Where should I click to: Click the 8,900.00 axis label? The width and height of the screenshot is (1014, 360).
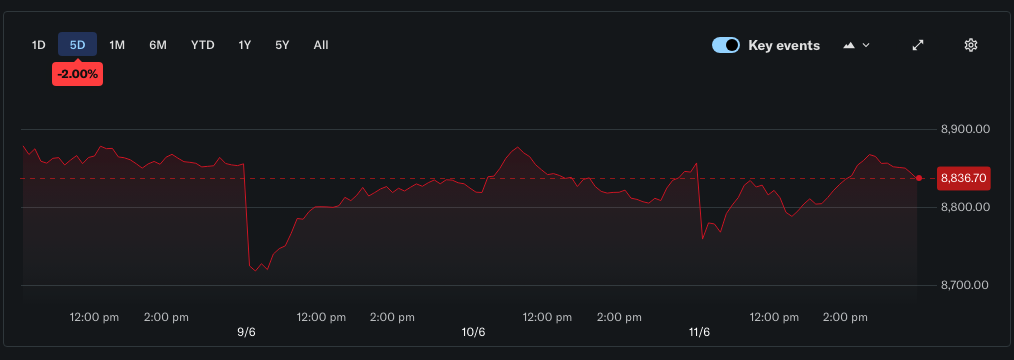[x=965, y=129]
